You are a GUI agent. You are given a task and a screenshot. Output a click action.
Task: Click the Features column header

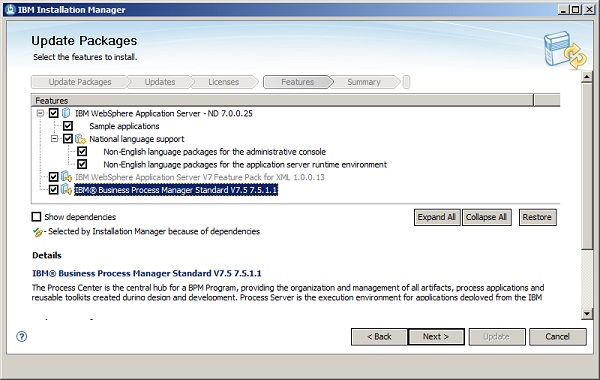[282, 100]
